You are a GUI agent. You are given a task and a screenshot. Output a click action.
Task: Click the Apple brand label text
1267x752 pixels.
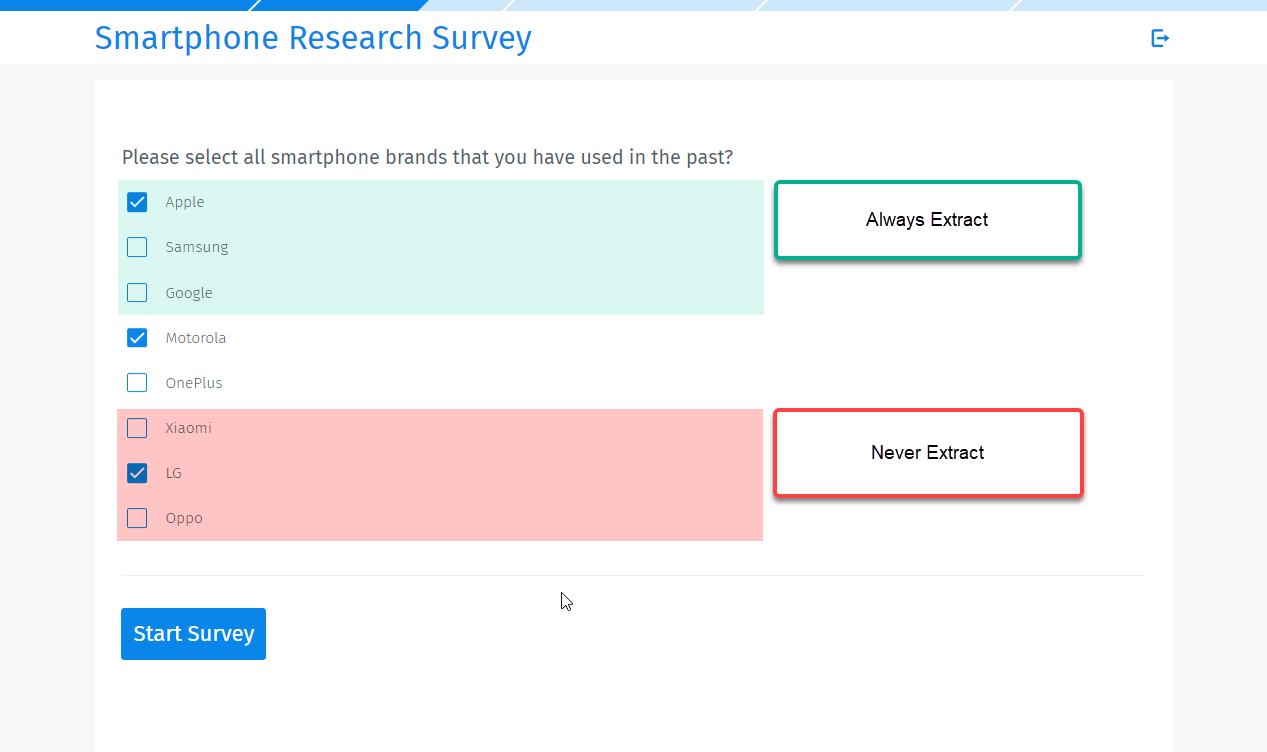(185, 202)
